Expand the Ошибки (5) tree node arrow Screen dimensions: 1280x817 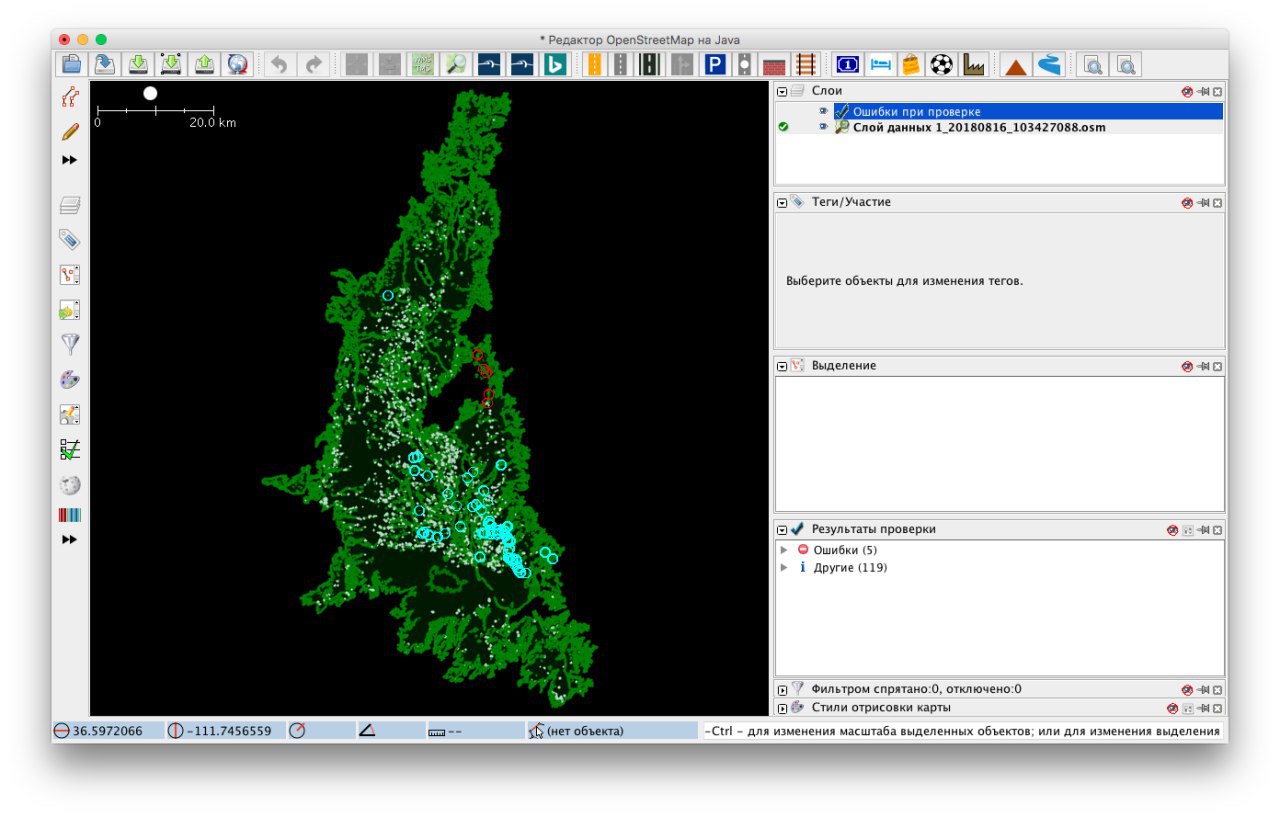click(784, 550)
